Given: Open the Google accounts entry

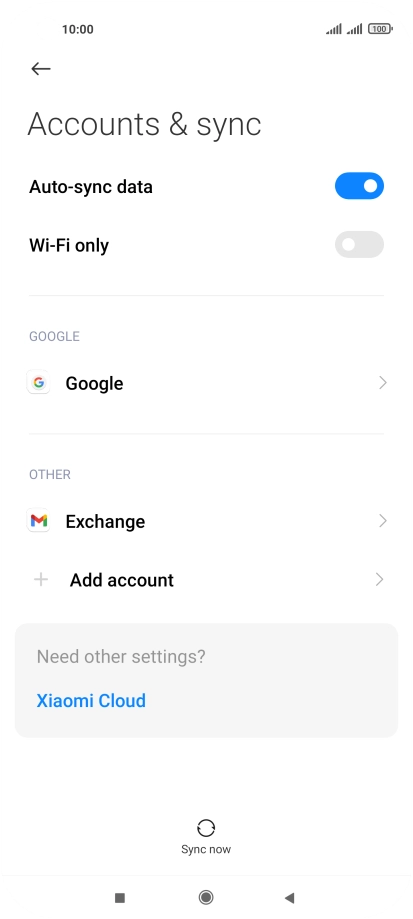Looking at the screenshot, I should (206, 383).
